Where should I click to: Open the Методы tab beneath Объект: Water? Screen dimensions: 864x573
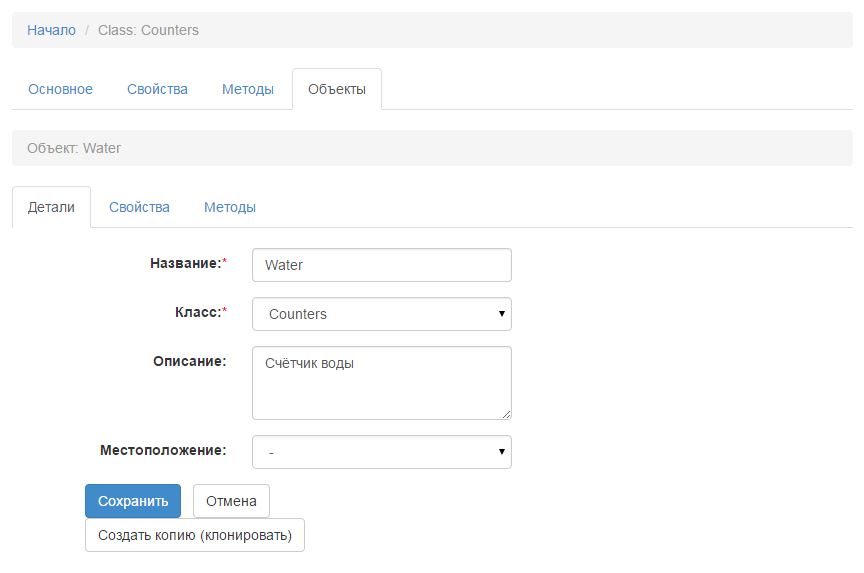(229, 207)
